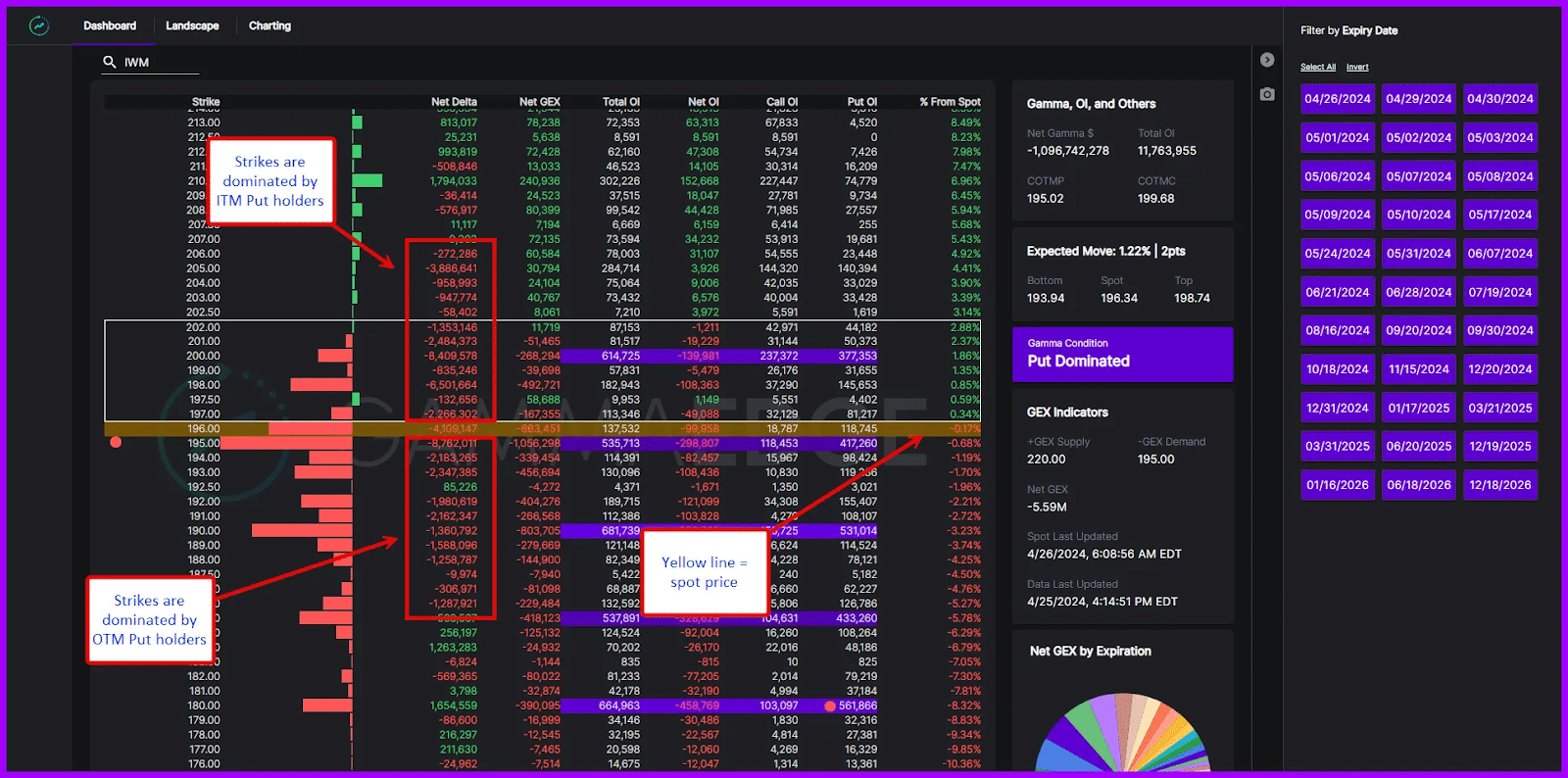This screenshot has height=778, width=1568.
Task: Go to the Dashboard tab
Action: pos(110,26)
